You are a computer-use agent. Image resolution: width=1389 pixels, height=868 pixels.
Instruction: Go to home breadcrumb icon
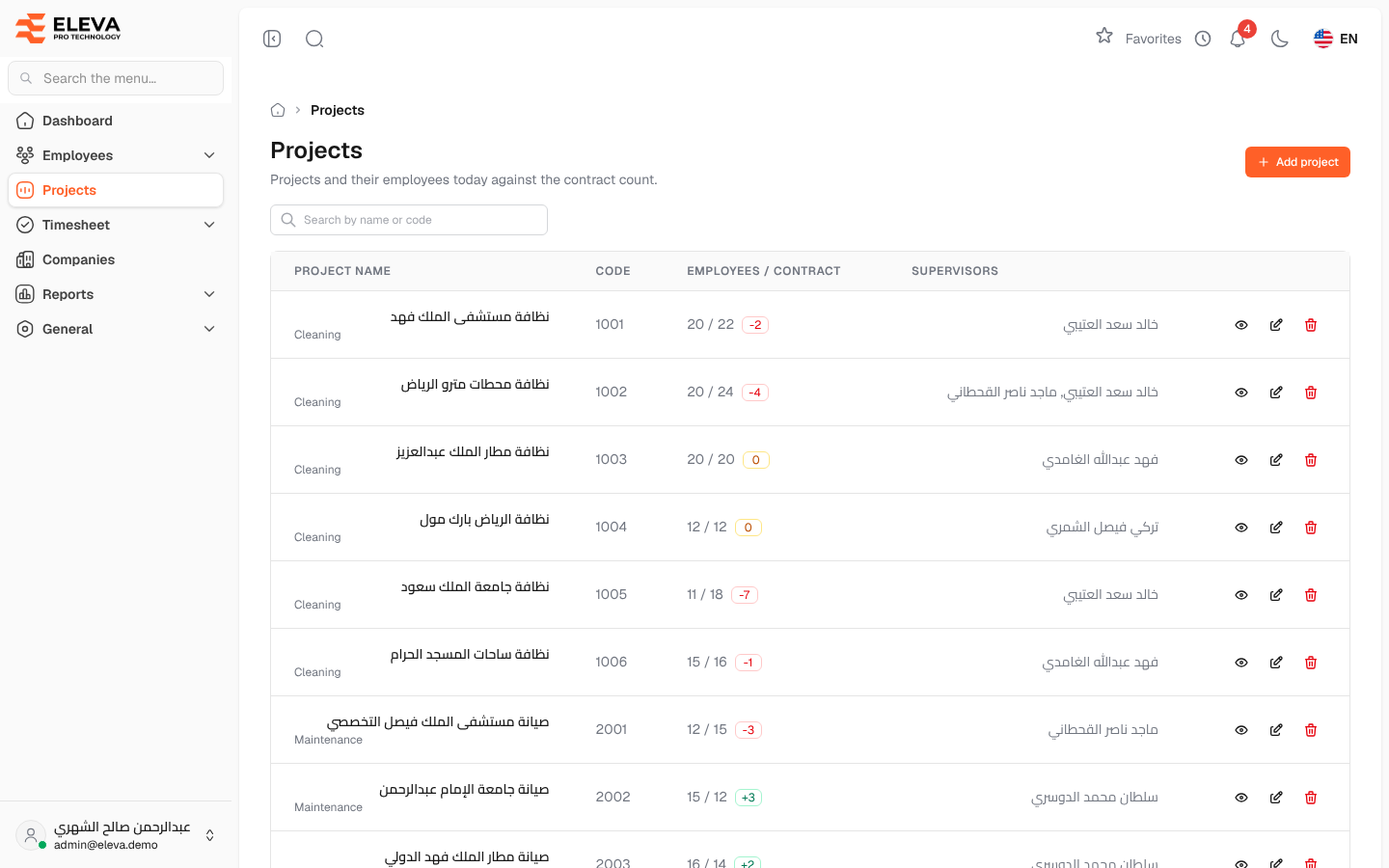coord(278,110)
